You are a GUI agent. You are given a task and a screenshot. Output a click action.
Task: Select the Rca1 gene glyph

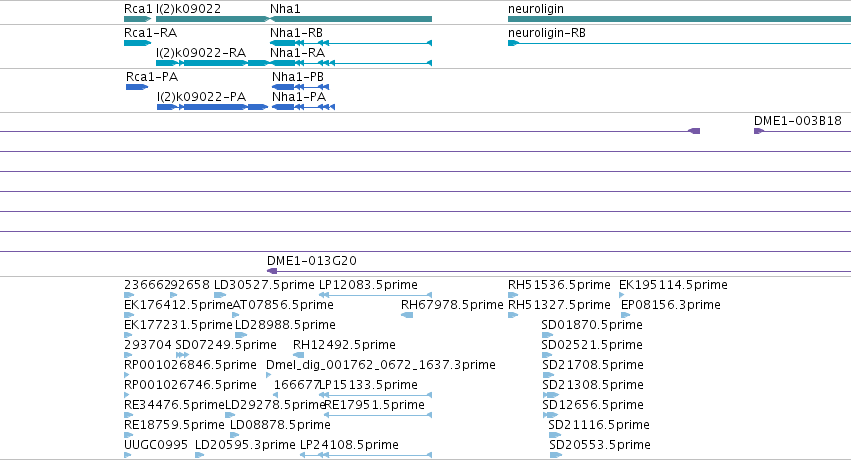pos(137,19)
